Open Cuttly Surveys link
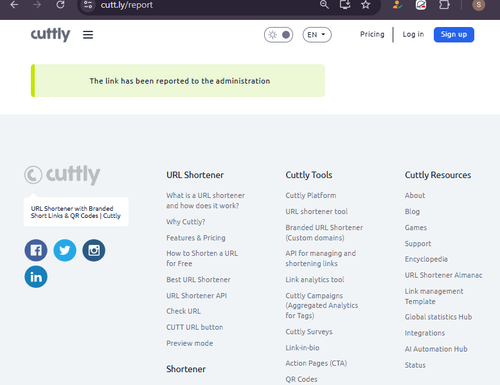This screenshot has height=385, width=500. tap(309, 332)
